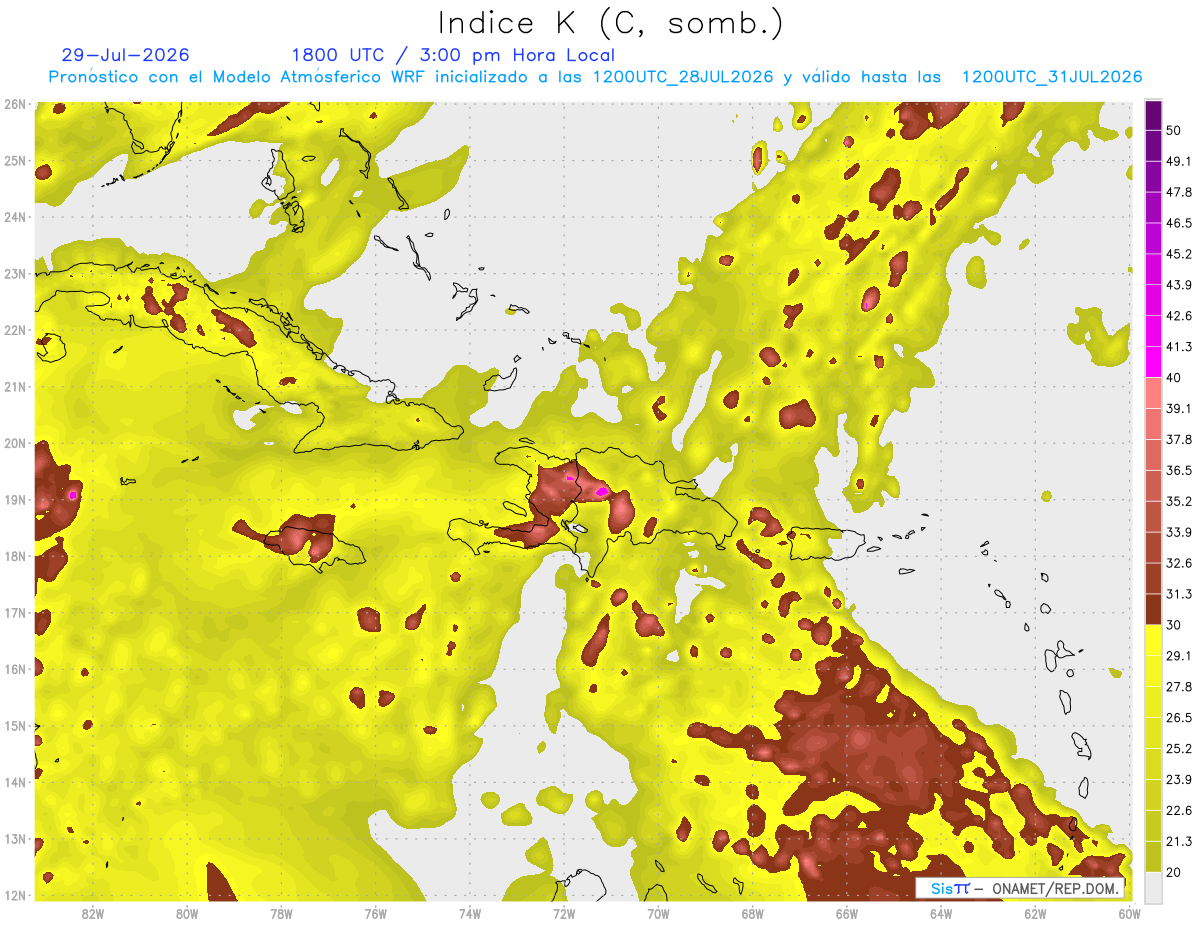Click the longitude label "82W"
Viewport: 1200px width, 927px height.
coord(93,914)
